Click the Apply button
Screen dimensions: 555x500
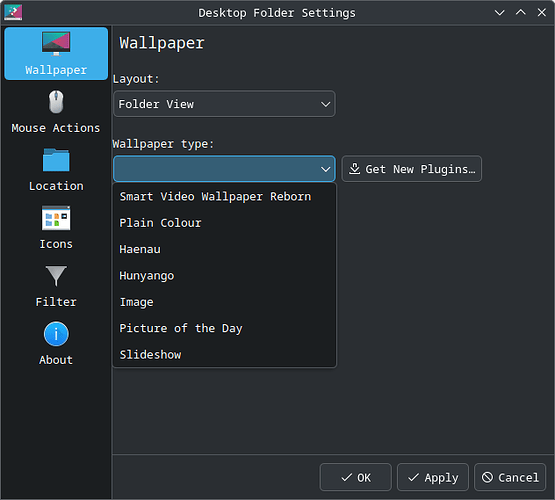(433, 477)
